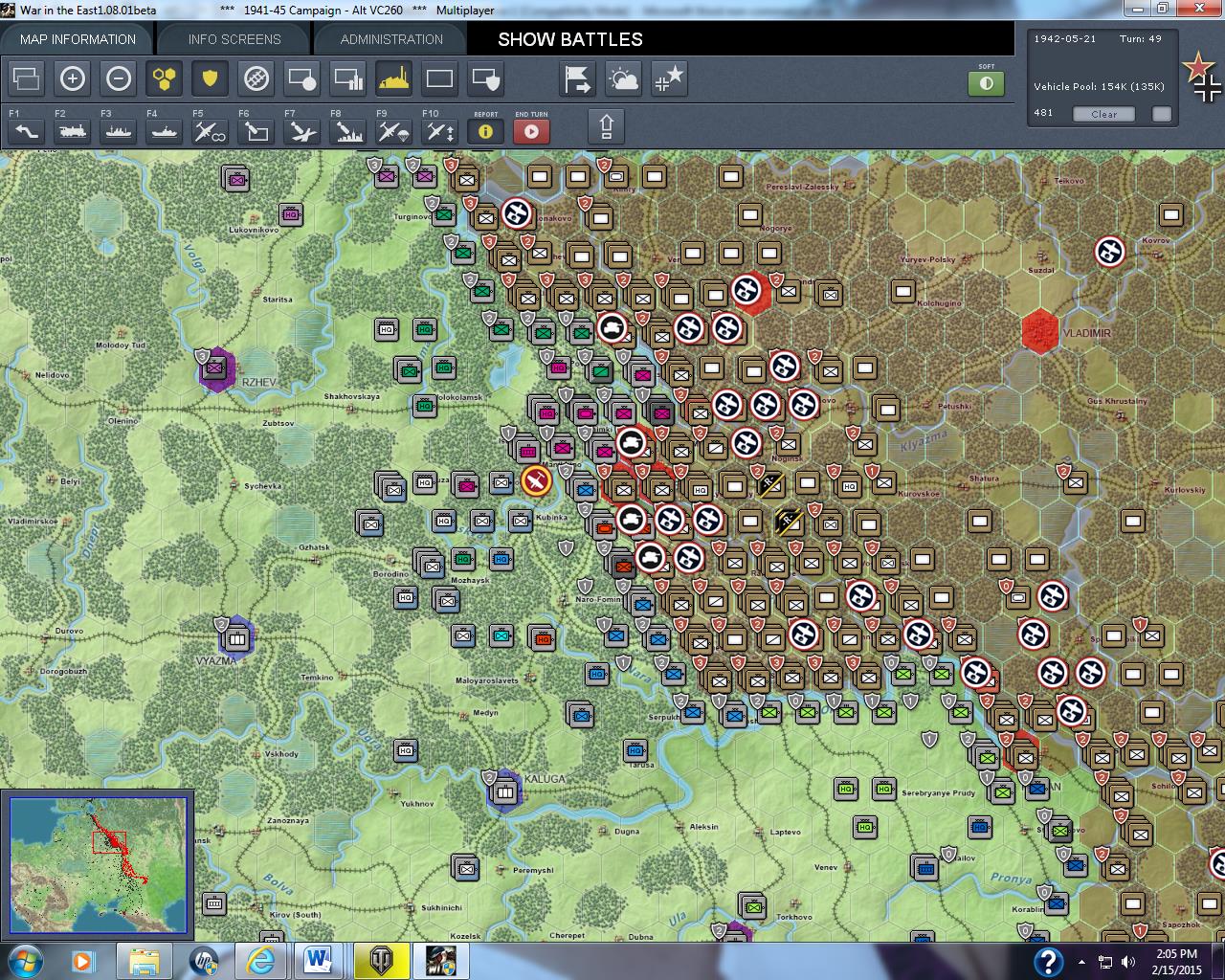Viewport: 1225px width, 980px height.
Task: Open File Explorer from taskbar
Action: pyautogui.click(x=144, y=961)
